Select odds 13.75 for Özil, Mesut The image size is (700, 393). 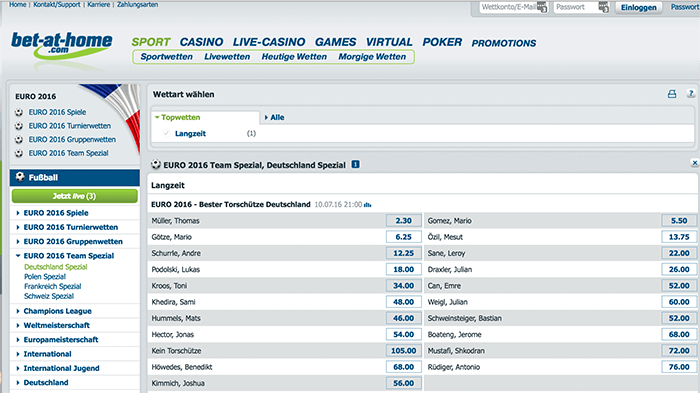(679, 237)
